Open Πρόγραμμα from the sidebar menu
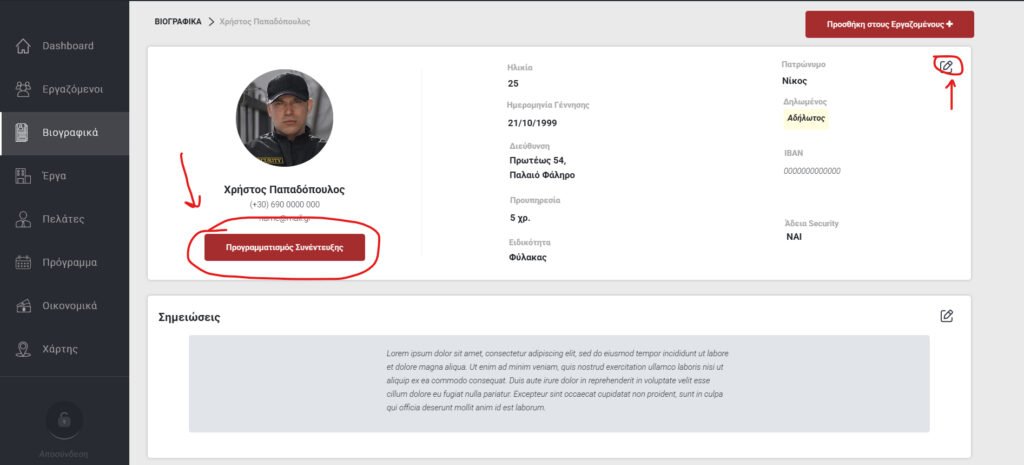Viewport: 1024px width, 465px height. point(69,263)
